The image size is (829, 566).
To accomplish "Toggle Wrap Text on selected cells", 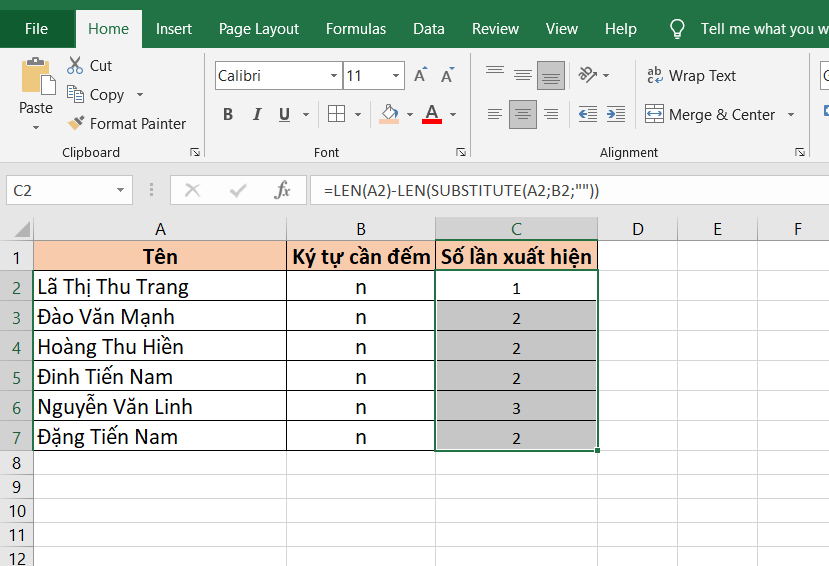I will tap(691, 76).
